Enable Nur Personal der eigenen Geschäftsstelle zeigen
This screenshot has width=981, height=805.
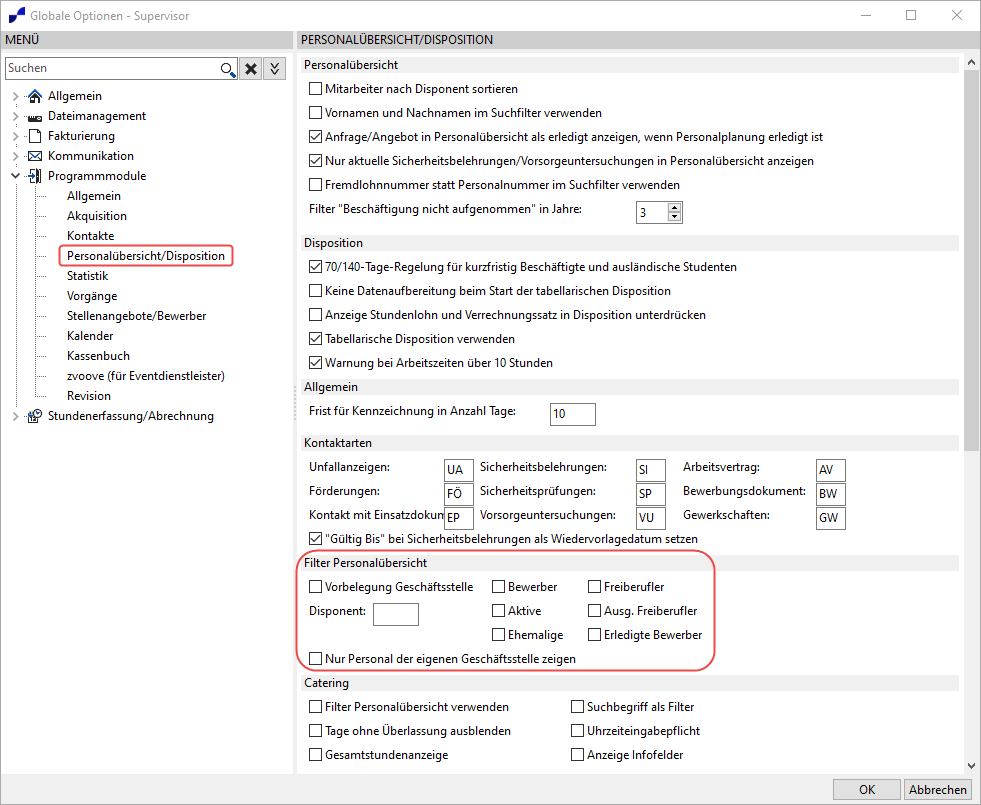315,659
